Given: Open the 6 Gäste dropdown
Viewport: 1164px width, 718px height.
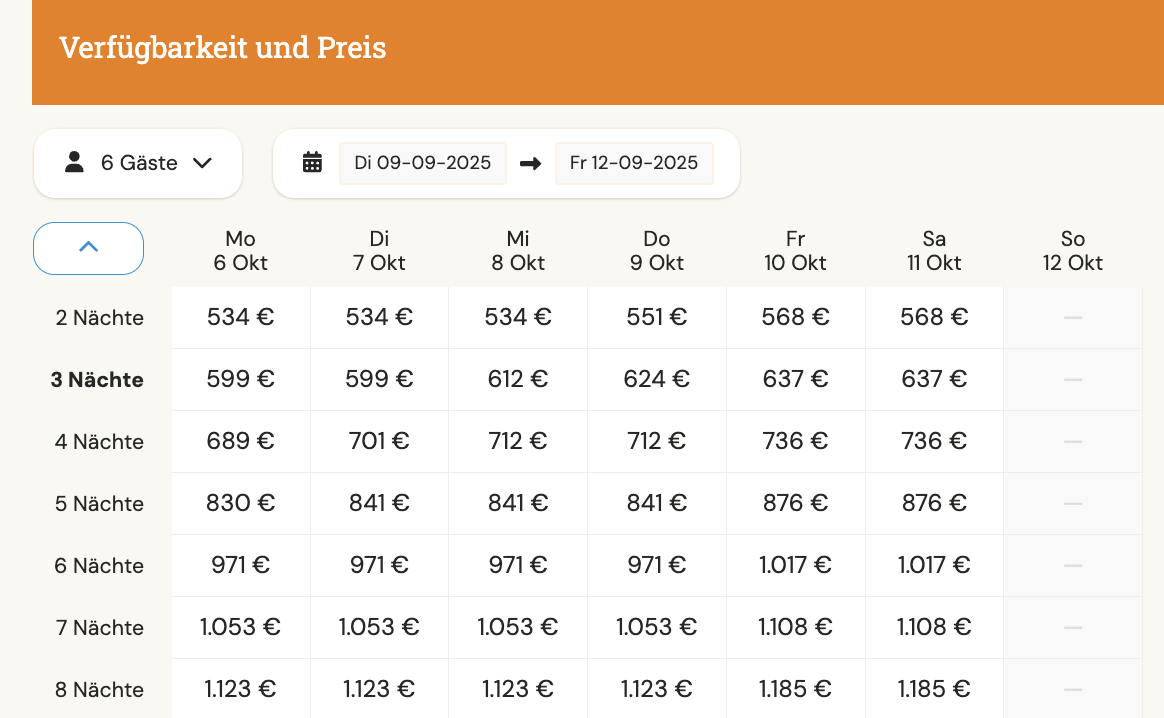Looking at the screenshot, I should pos(138,163).
